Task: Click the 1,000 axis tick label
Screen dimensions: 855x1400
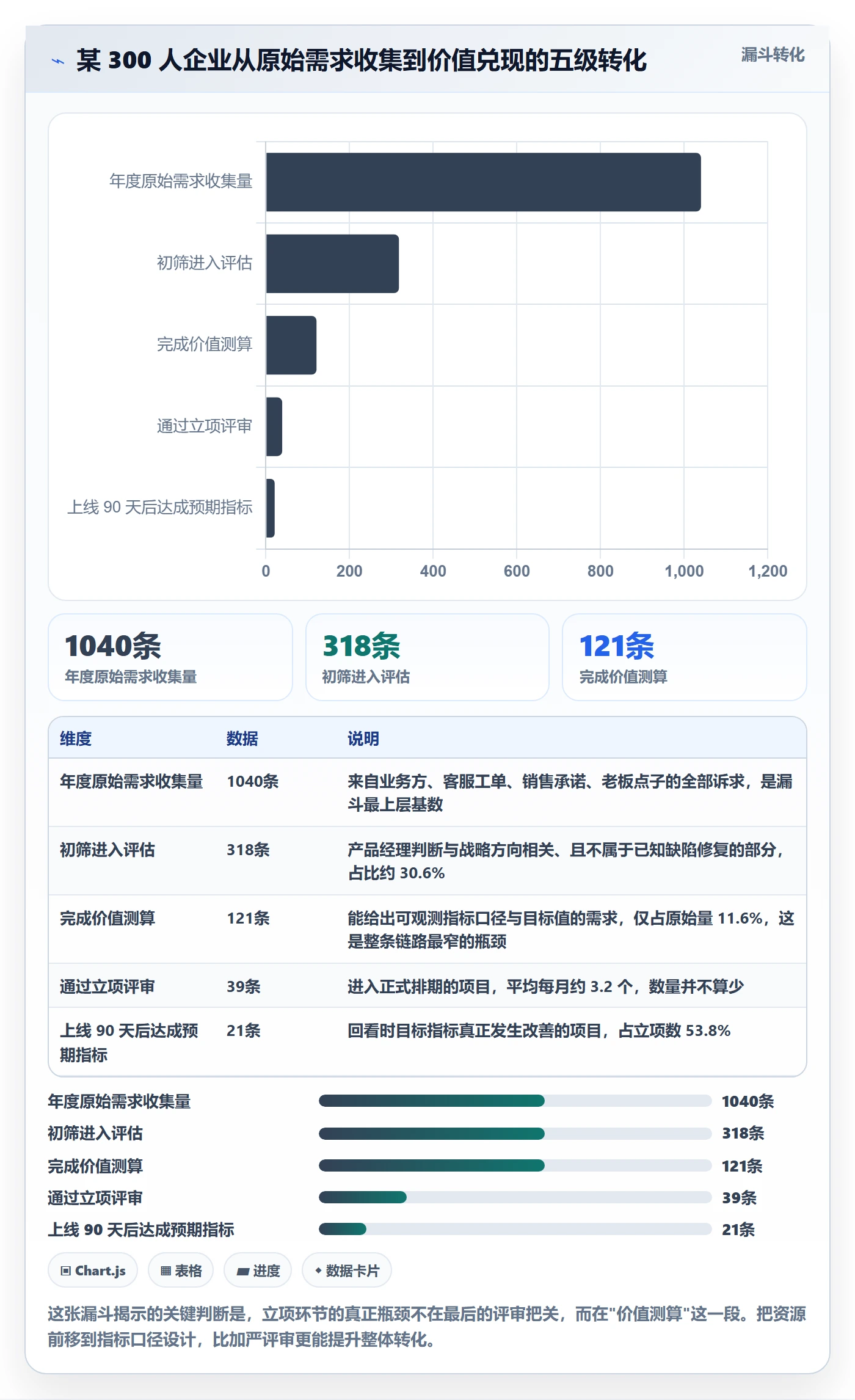Action: (x=684, y=571)
